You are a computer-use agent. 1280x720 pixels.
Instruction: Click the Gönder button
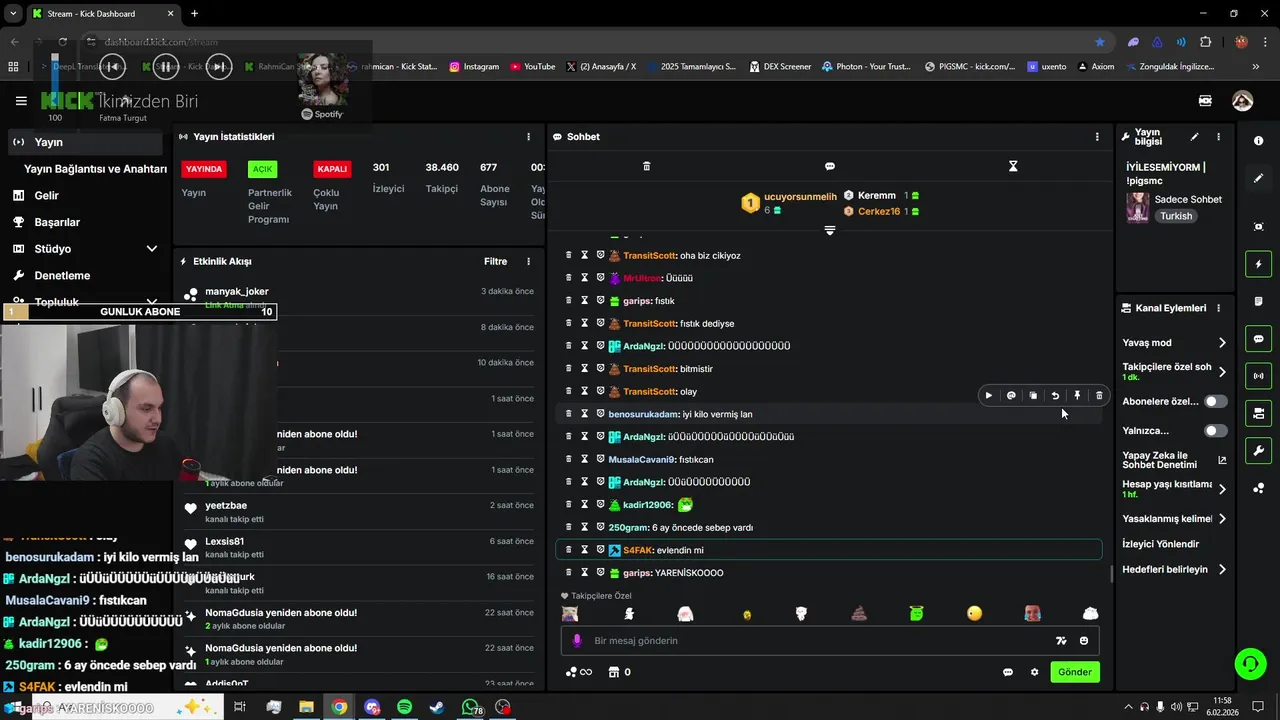1075,672
